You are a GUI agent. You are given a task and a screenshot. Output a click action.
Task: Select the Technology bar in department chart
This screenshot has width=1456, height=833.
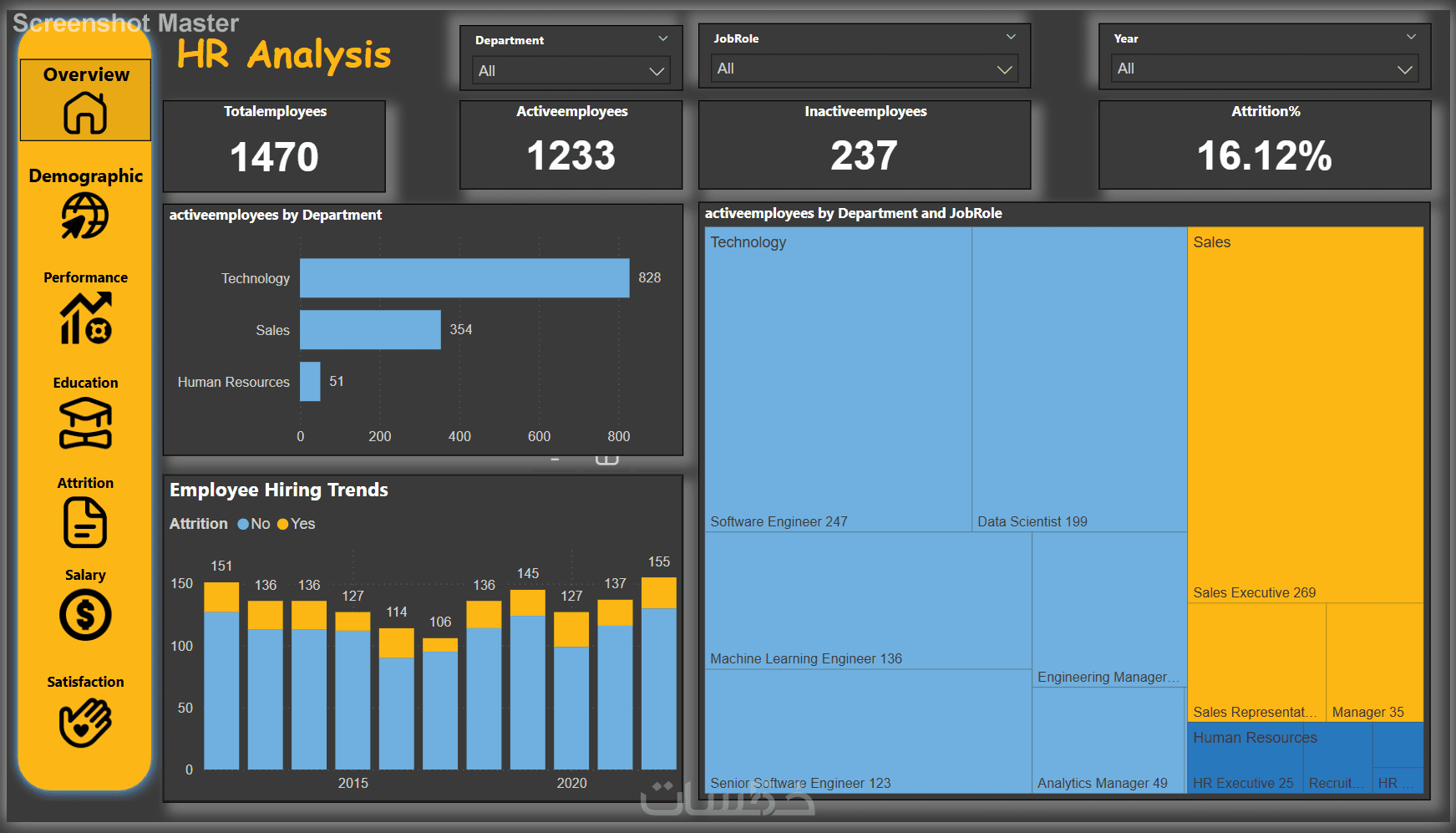click(x=464, y=278)
